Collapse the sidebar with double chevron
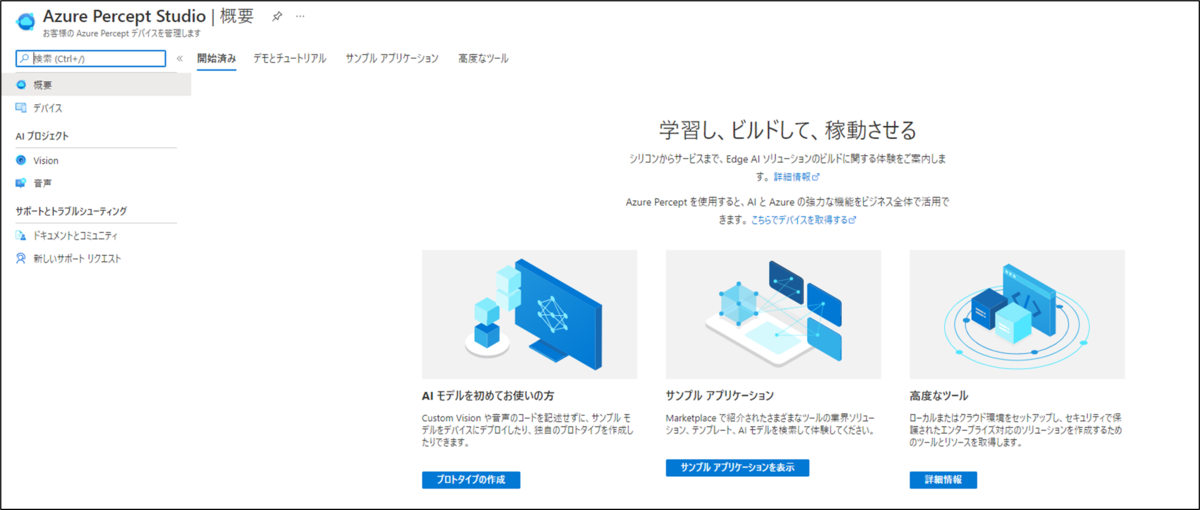1200x510 pixels. tap(179, 59)
